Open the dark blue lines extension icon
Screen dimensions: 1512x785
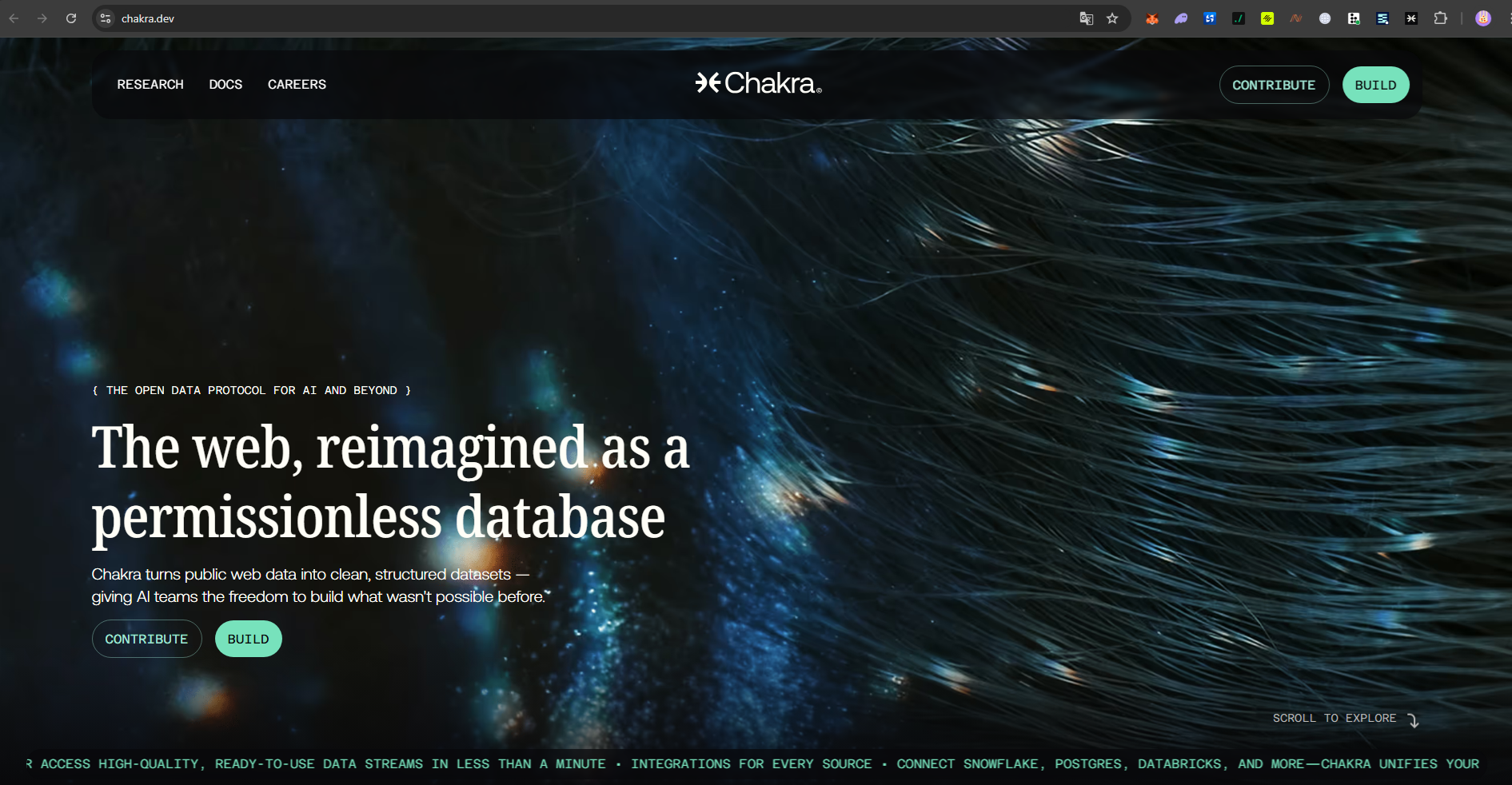click(x=1382, y=18)
